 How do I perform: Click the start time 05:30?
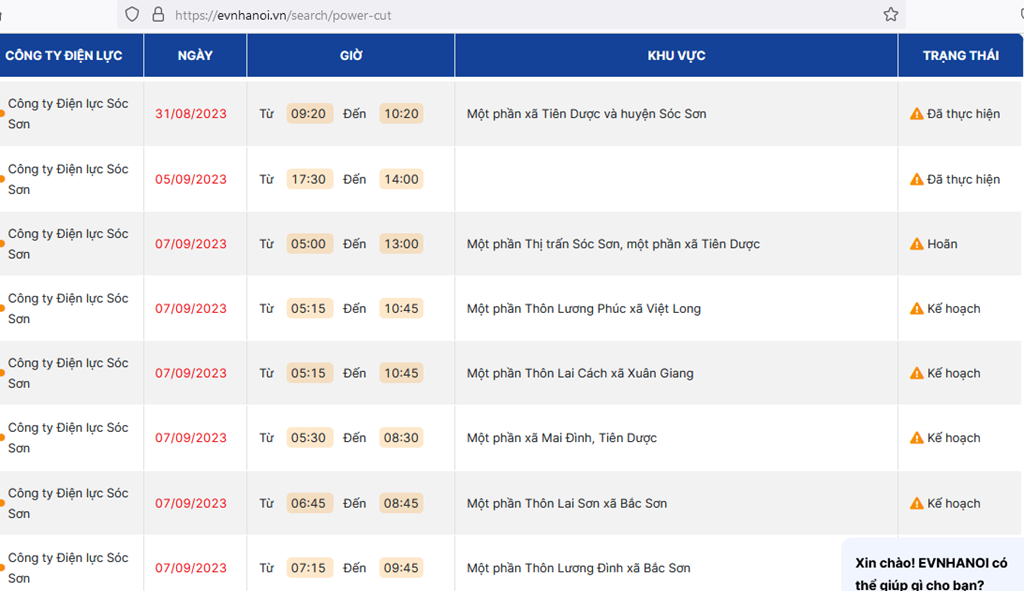309,438
